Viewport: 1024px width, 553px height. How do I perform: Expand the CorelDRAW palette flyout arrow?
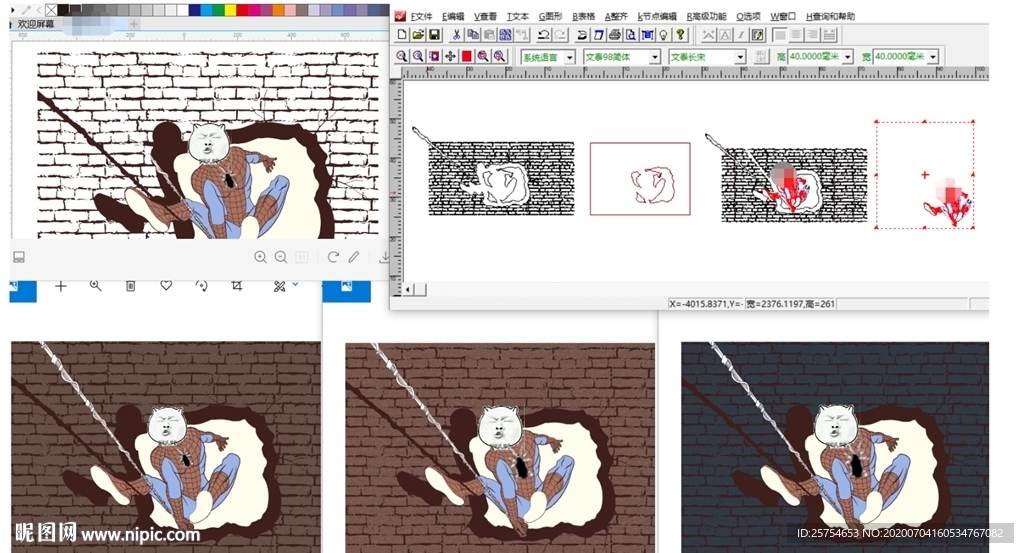pos(13,10)
